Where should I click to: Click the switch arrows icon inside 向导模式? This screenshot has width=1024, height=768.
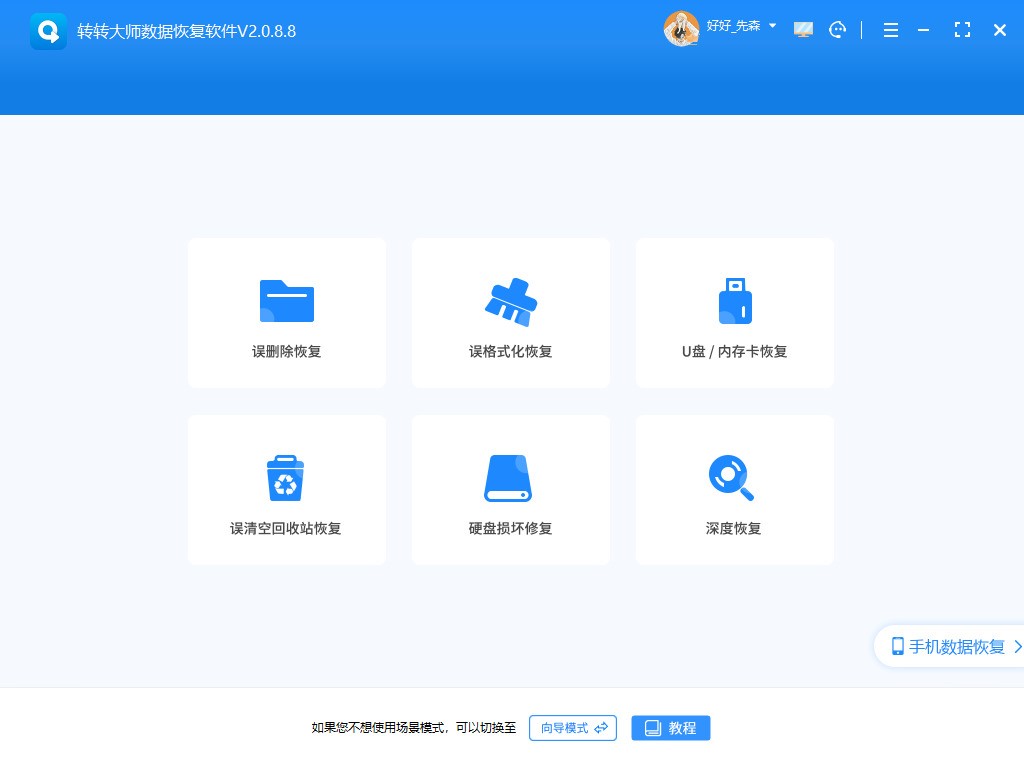point(600,728)
